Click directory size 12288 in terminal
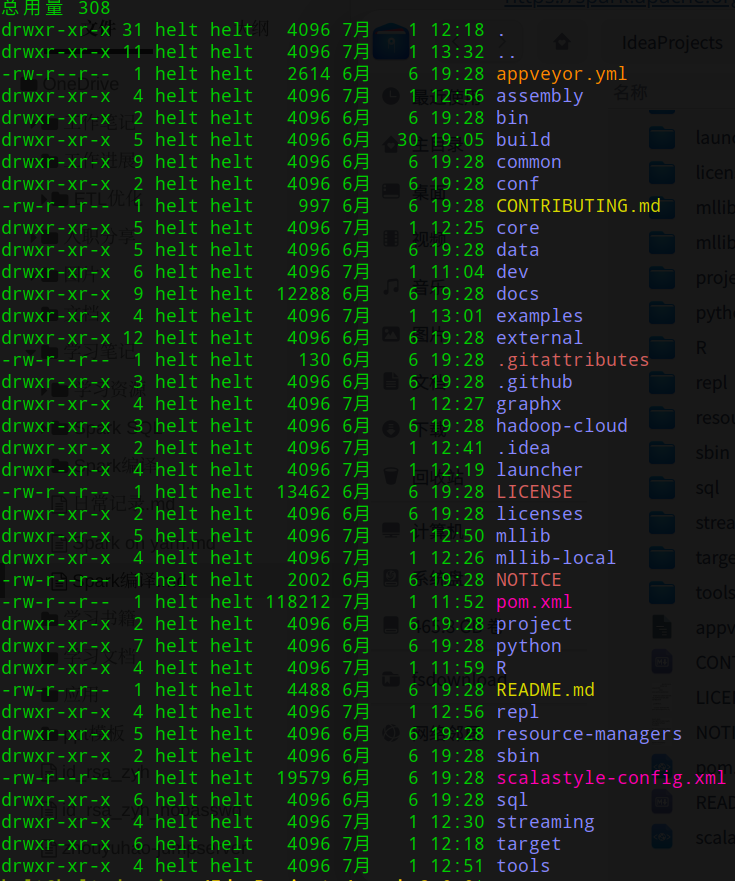The height and width of the screenshot is (881, 735). pyautogui.click(x=303, y=294)
